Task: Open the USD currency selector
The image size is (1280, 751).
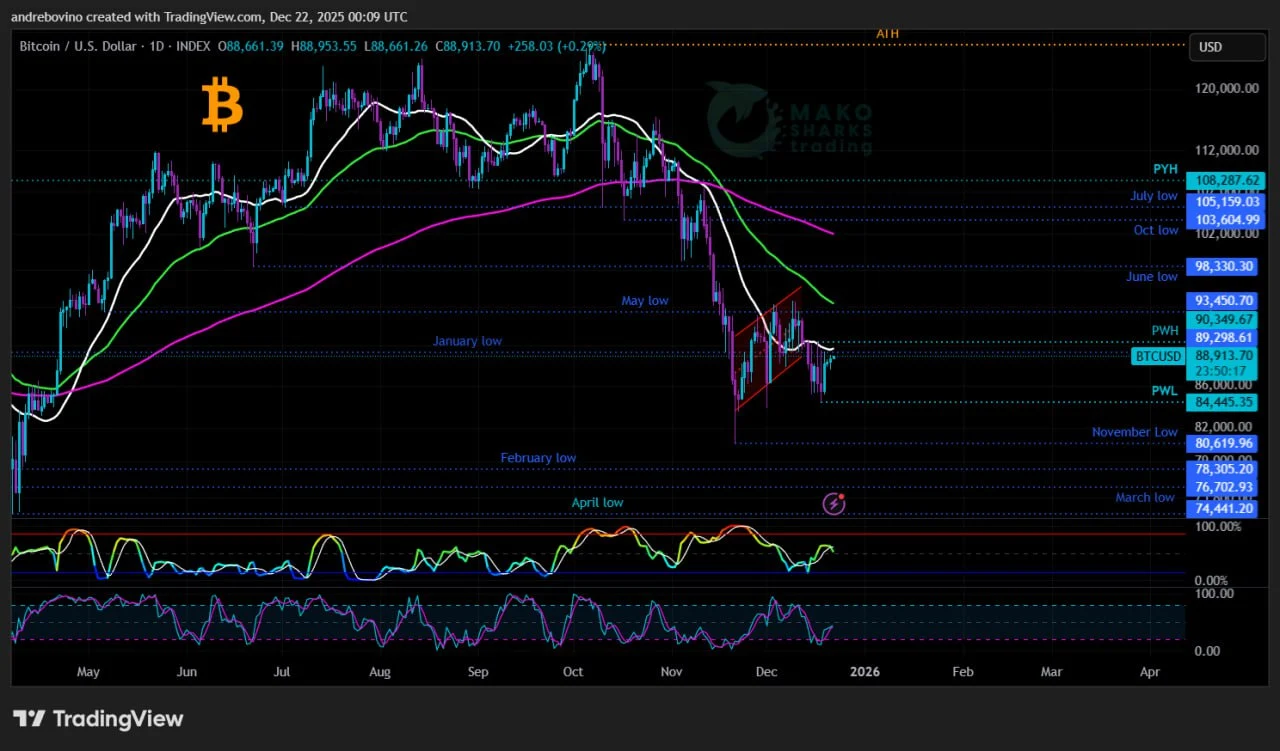Action: click(x=1225, y=47)
